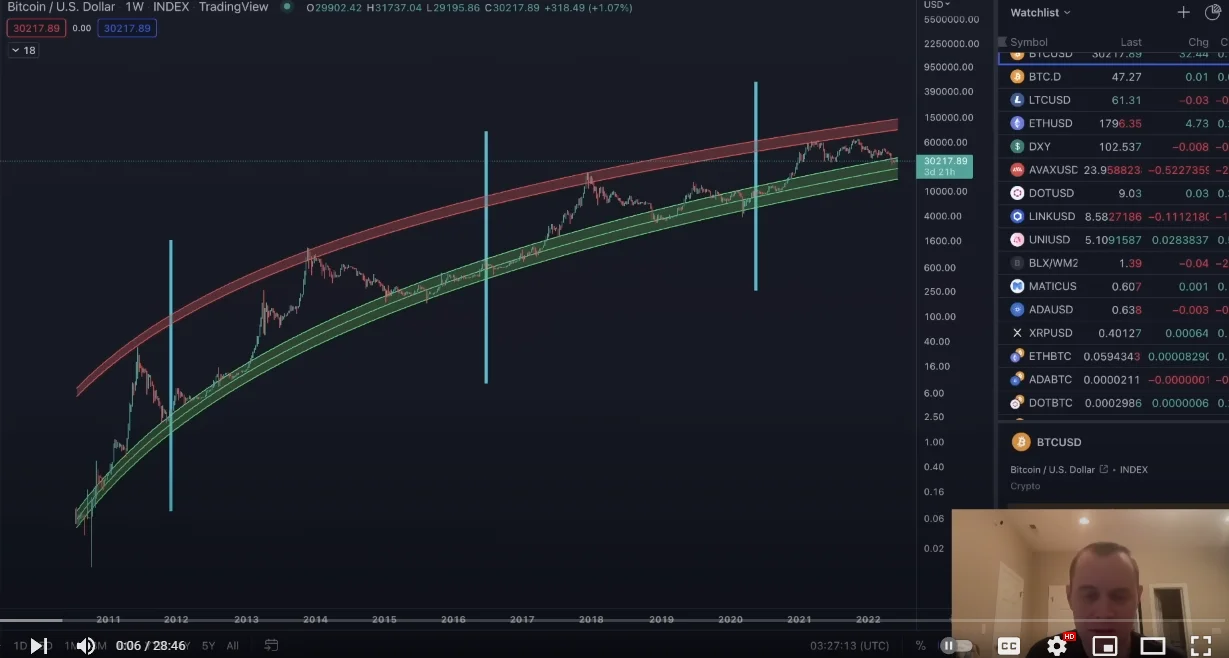The width and height of the screenshot is (1229, 658).
Task: Expand the Watchlist dropdown
Action: pyautogui.click(x=1040, y=12)
